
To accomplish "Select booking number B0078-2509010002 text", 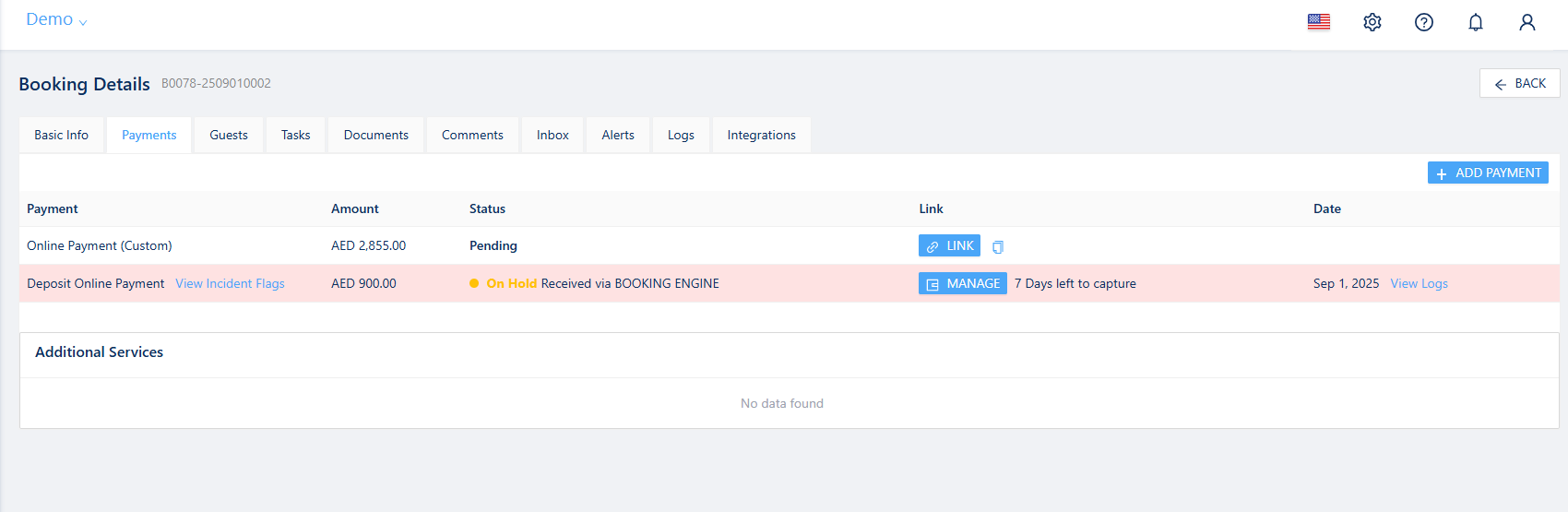I will pyautogui.click(x=216, y=83).
